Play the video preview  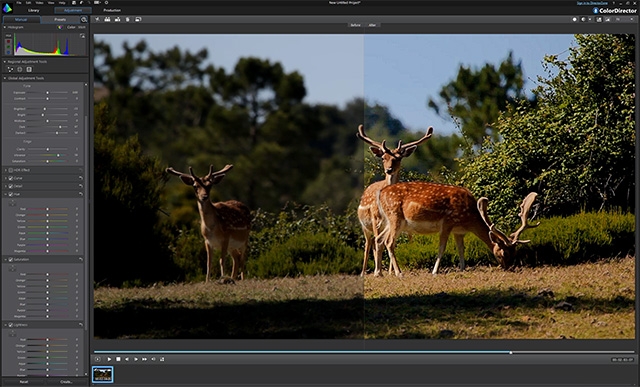109,359
